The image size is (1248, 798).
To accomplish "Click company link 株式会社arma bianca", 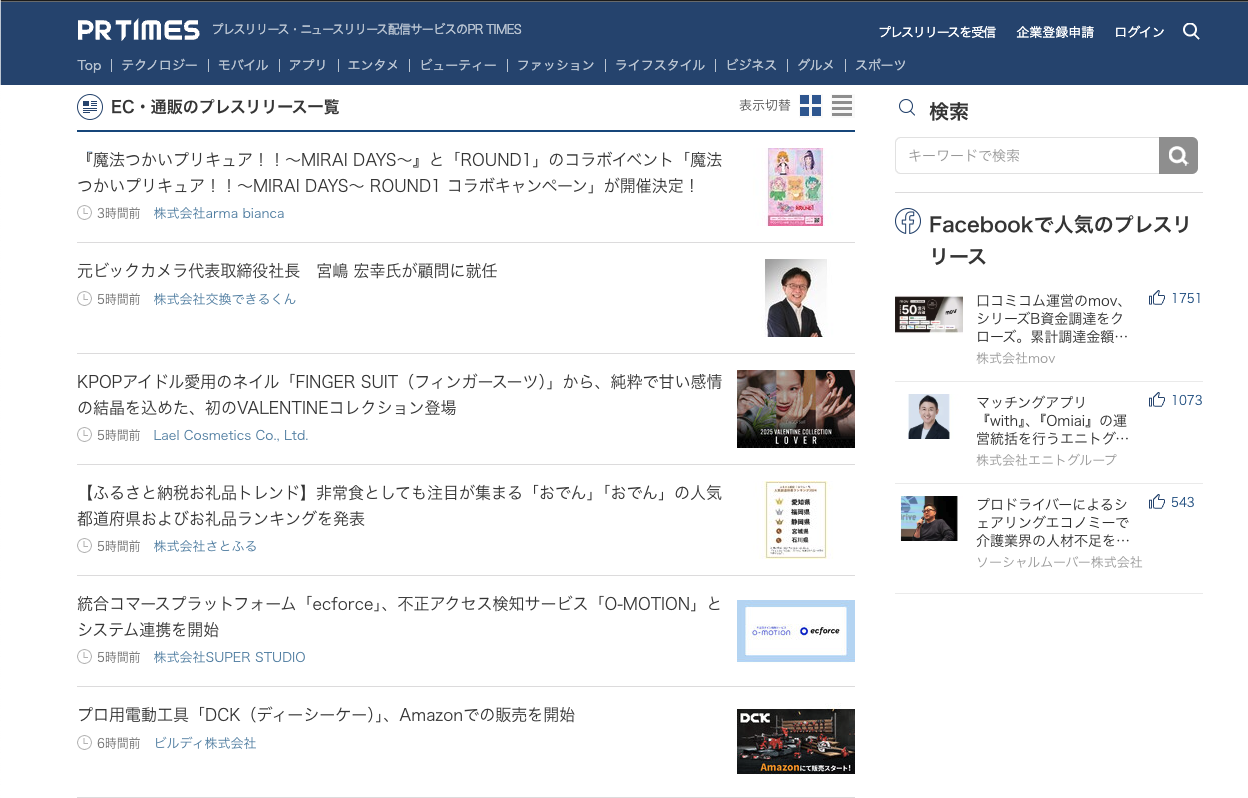I will (219, 213).
